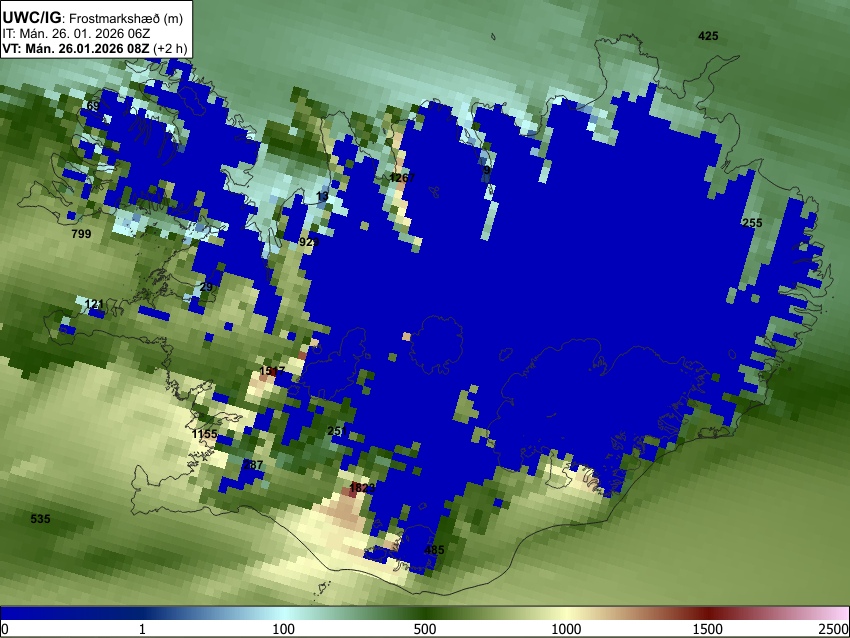Click the 2500 tick on the color scale
This screenshot has width=850, height=638.
834,629
